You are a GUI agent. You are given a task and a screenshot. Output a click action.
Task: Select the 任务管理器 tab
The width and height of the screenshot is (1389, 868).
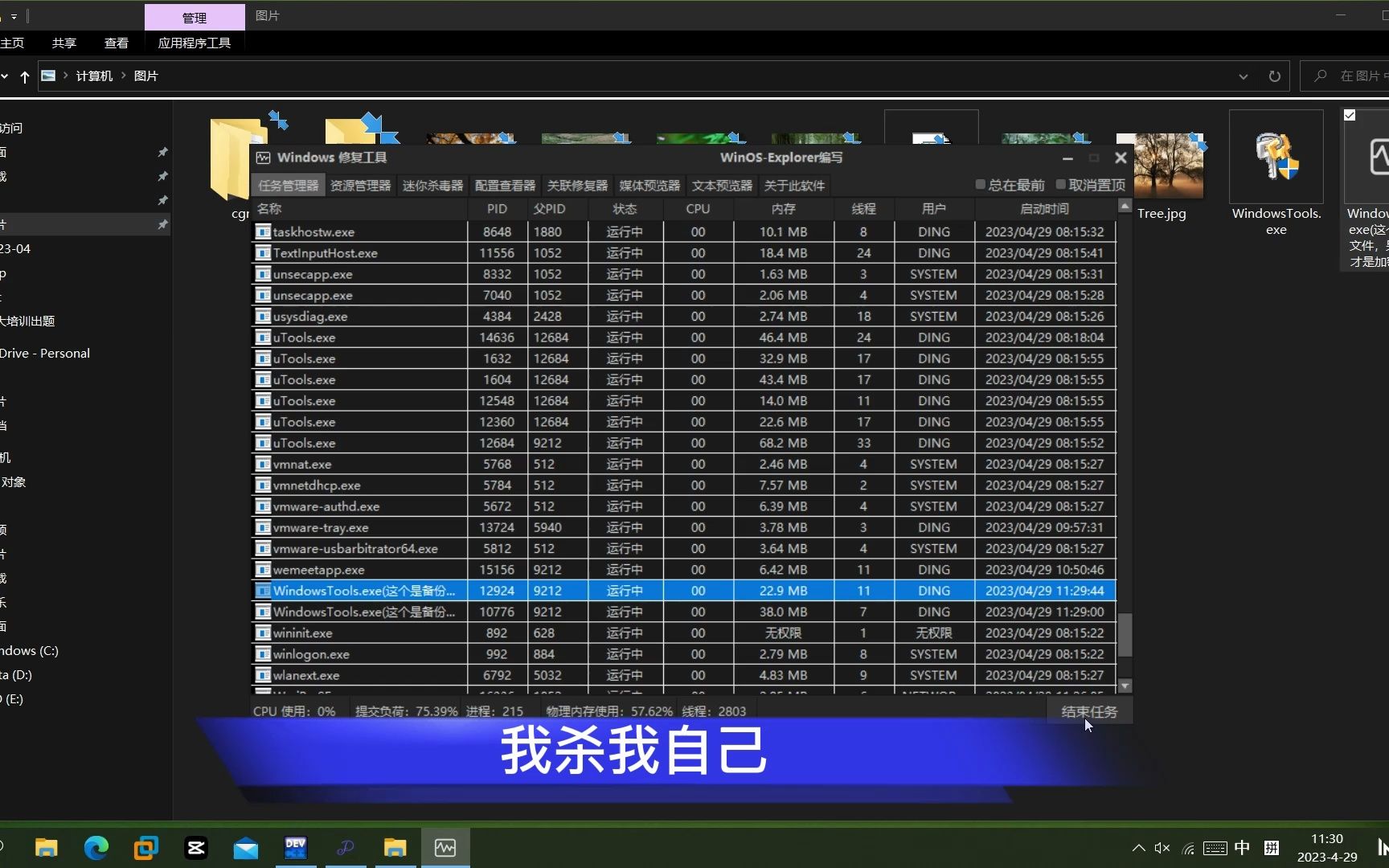289,186
